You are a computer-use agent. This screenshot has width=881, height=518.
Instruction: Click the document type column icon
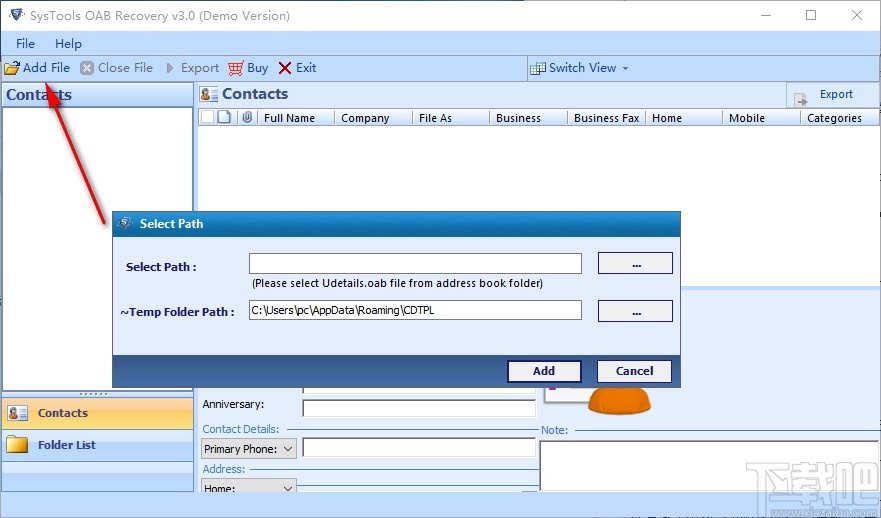(224, 117)
